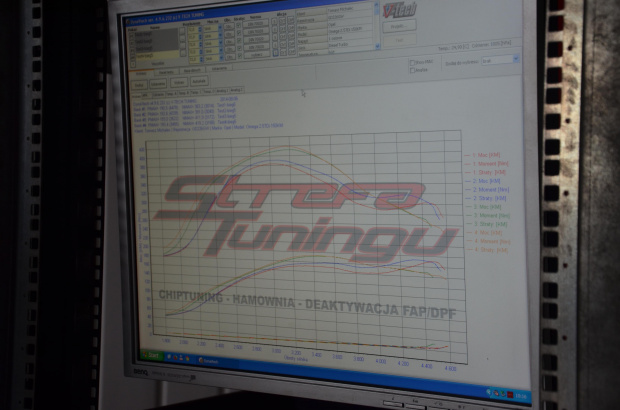
Task: Click the second quick launch icon beside Start
Action: coord(175,357)
